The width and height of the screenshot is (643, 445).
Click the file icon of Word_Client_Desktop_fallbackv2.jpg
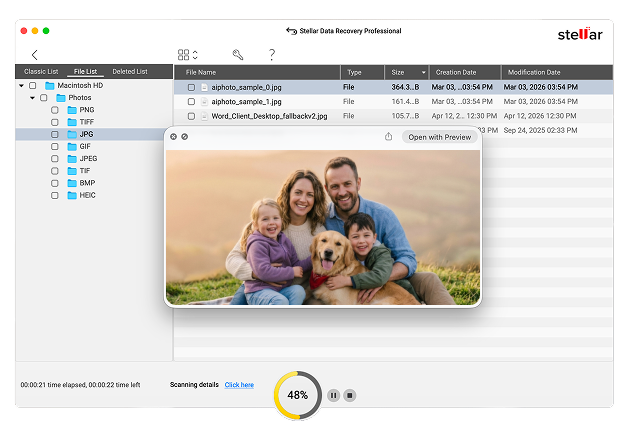pyautogui.click(x=204, y=116)
